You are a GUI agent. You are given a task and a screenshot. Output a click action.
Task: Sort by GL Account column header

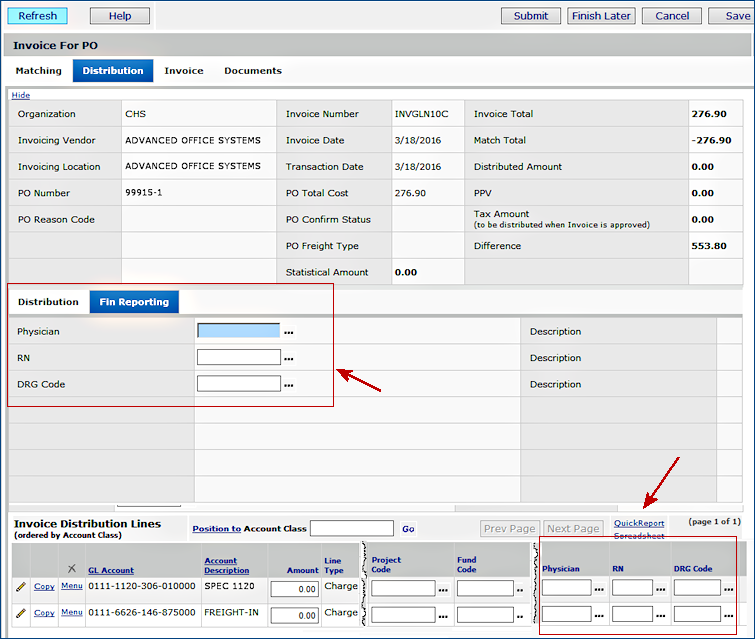110,570
